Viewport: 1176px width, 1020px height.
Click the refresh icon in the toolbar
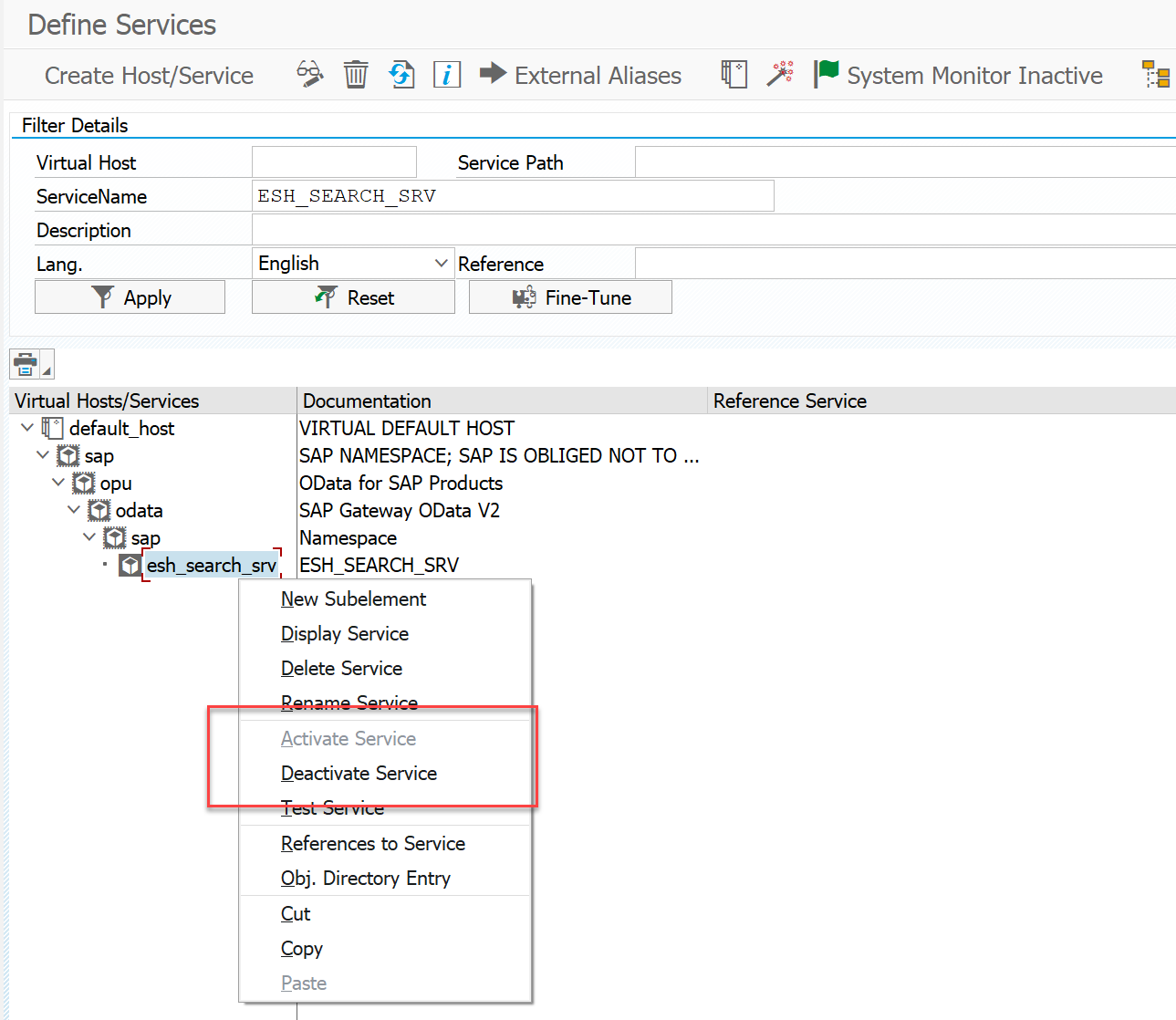coord(401,74)
